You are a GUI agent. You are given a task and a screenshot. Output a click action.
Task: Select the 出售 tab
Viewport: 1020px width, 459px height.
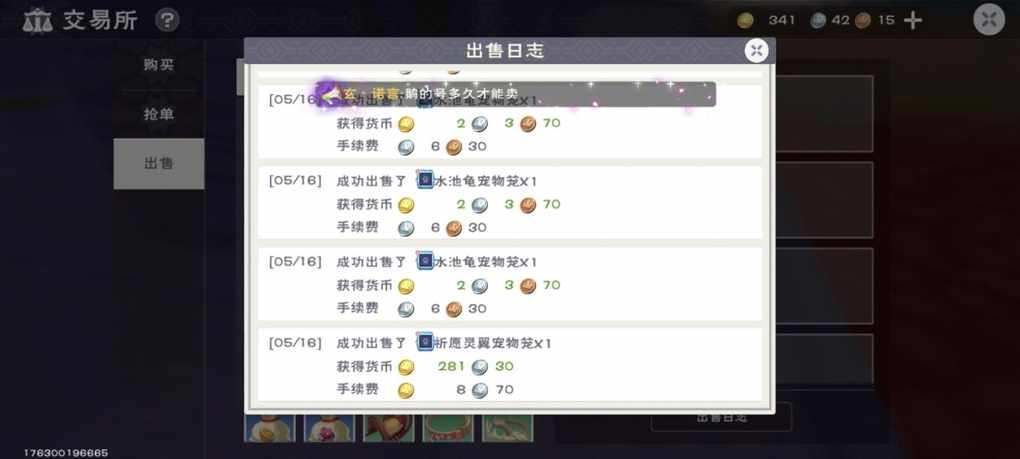pyautogui.click(x=159, y=164)
